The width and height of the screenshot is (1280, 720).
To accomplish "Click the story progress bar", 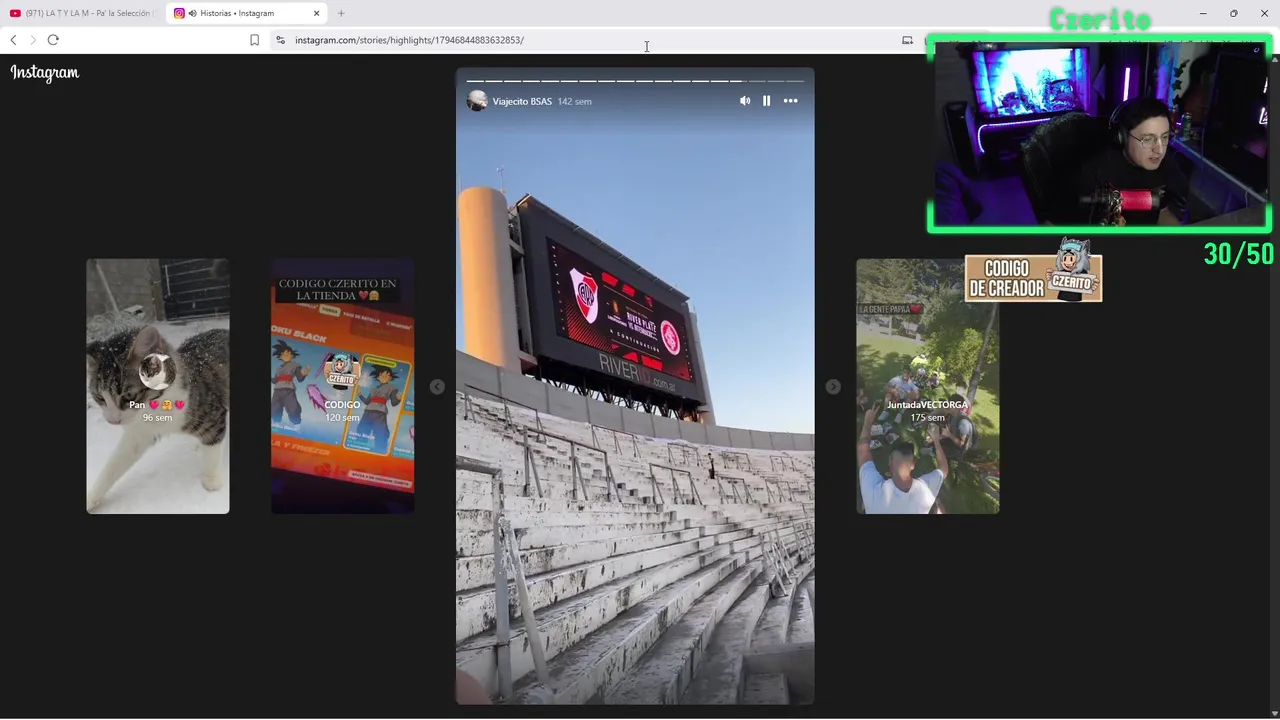I will pos(635,80).
